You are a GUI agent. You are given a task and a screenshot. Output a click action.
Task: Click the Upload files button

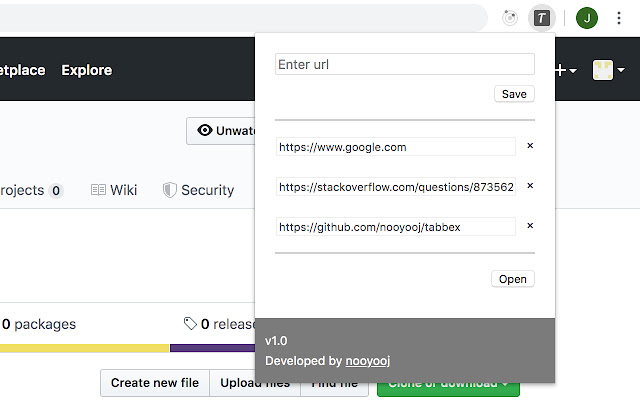[x=255, y=383]
